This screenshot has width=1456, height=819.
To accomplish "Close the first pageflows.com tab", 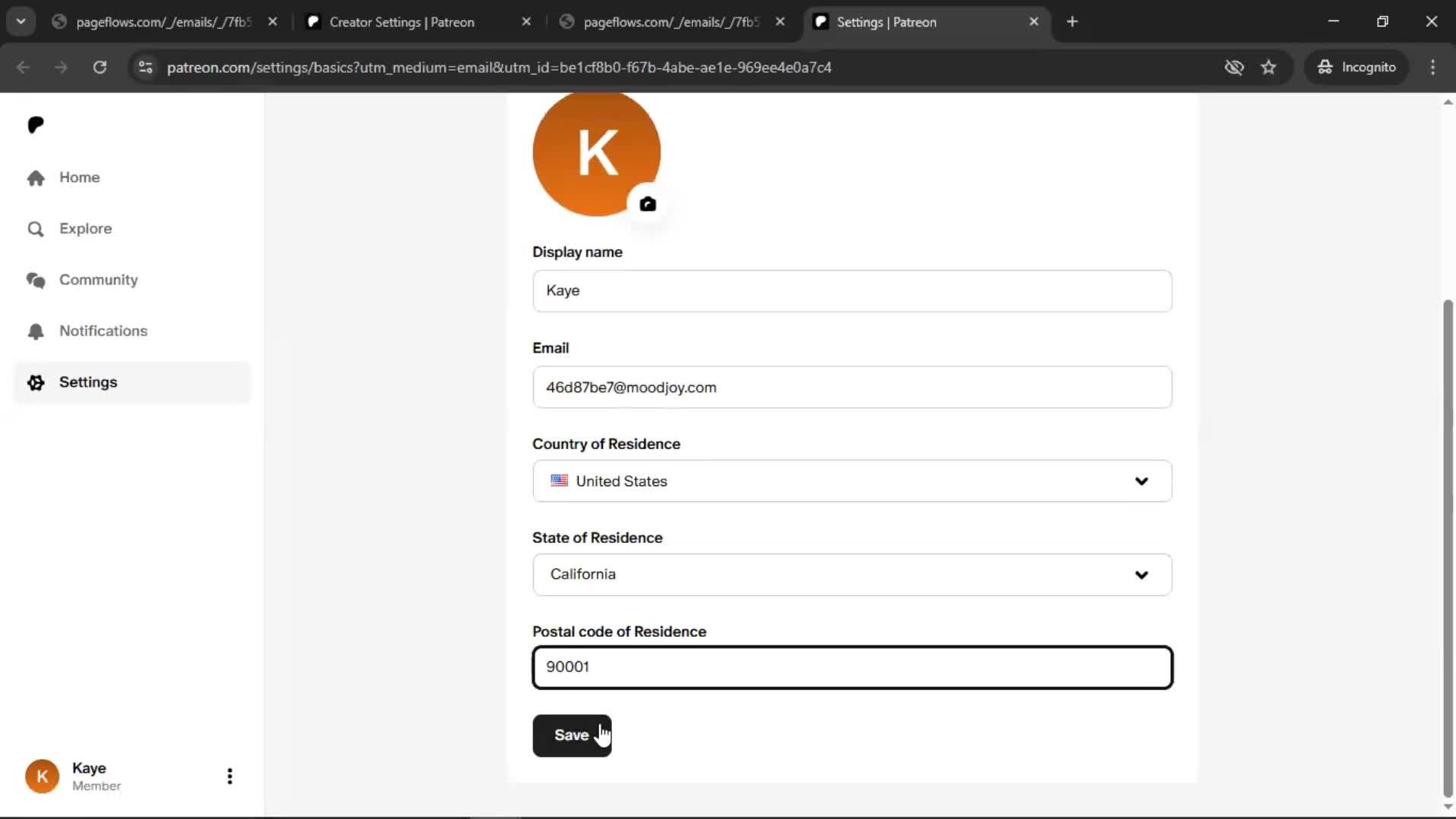I will (x=273, y=22).
